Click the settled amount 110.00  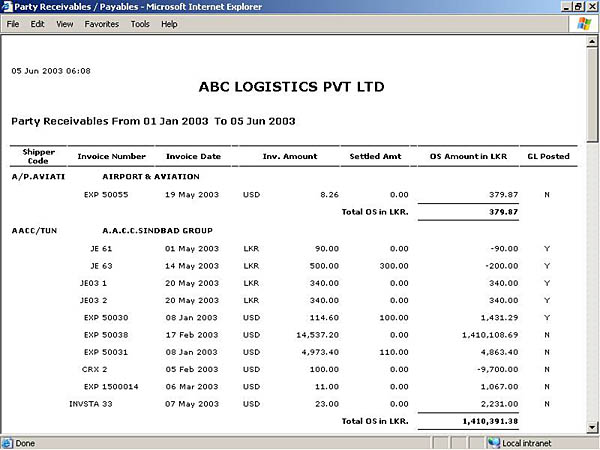[394, 352]
